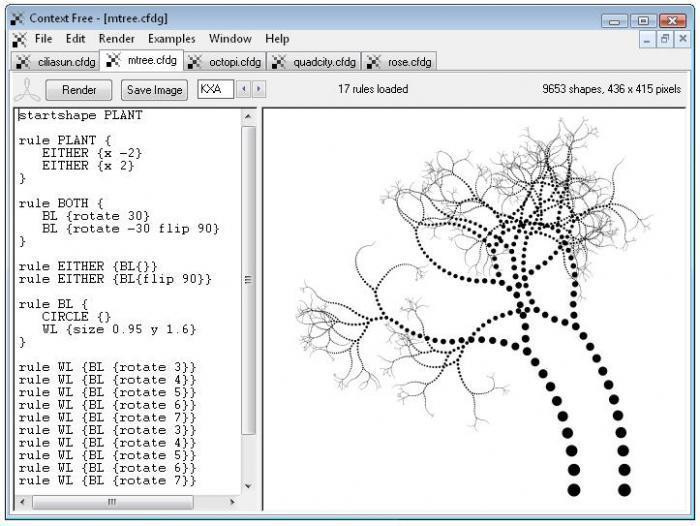Click the 'rule BL {' line
700x526 pixels.
[x=53, y=304]
